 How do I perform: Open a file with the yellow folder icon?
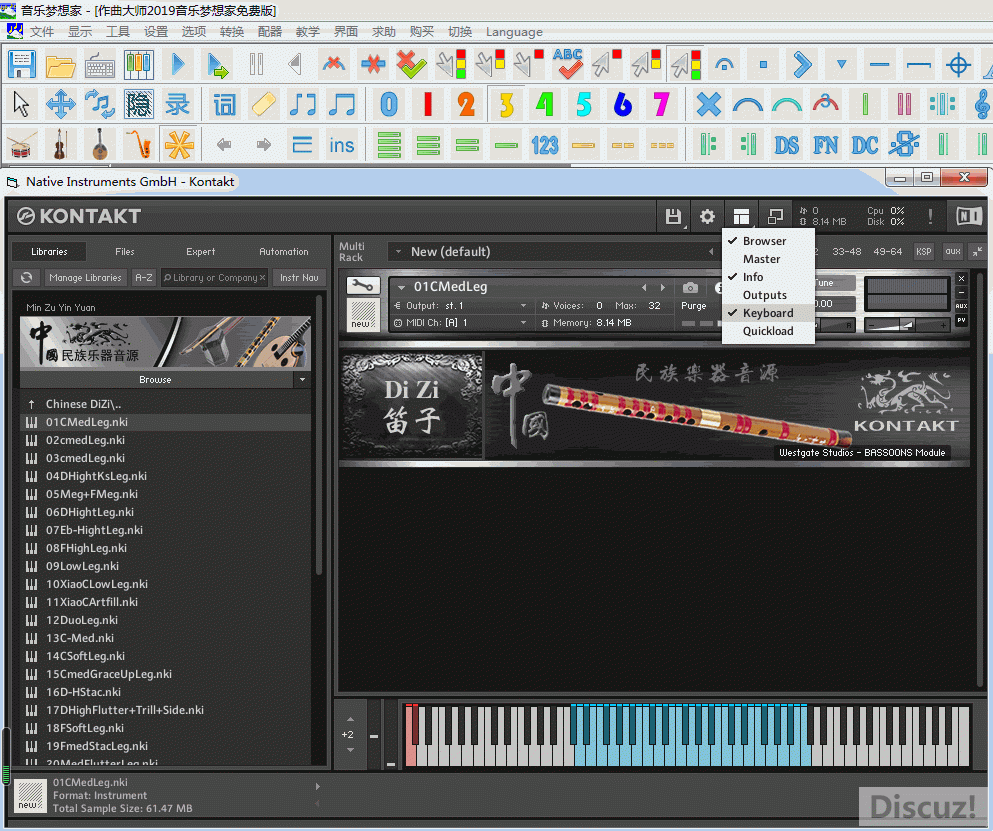click(x=61, y=64)
